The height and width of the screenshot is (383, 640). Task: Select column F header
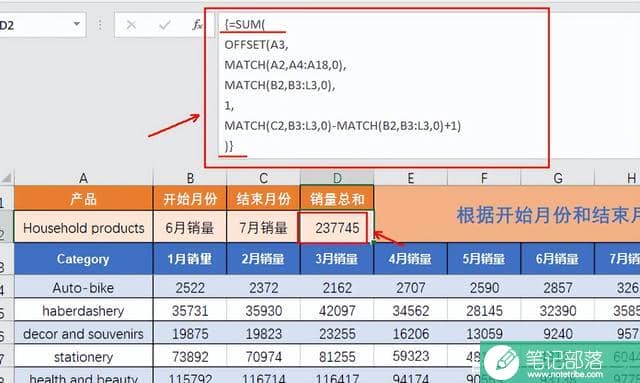484,178
